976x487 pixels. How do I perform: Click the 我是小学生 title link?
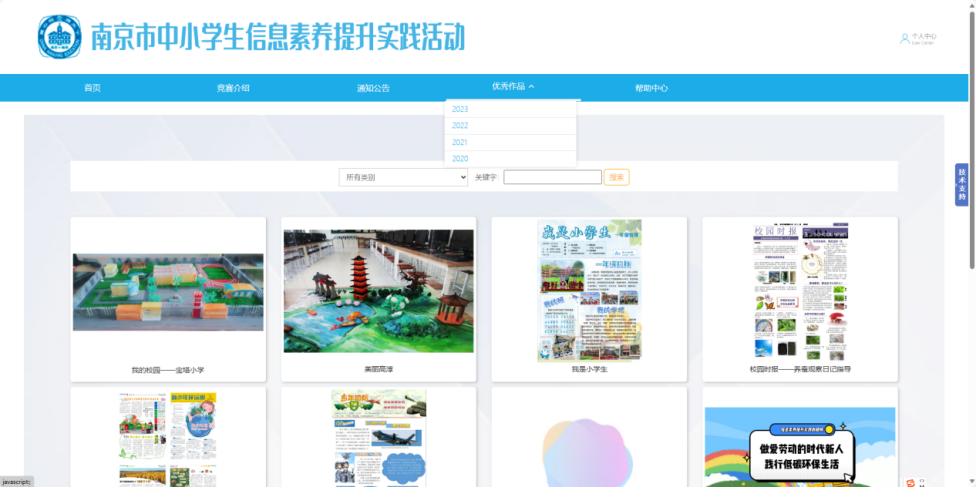589,369
